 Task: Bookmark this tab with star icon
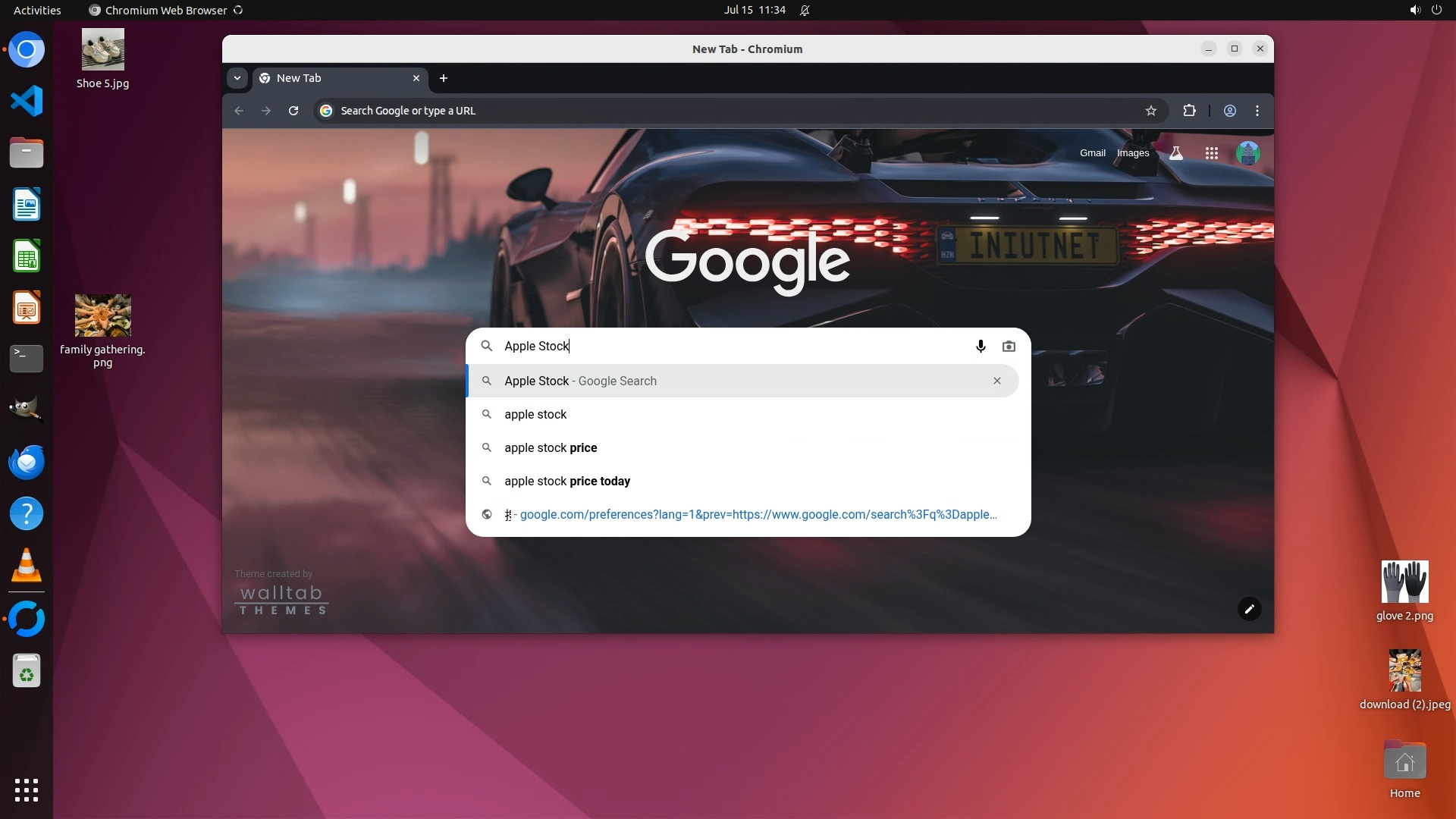pos(1150,111)
